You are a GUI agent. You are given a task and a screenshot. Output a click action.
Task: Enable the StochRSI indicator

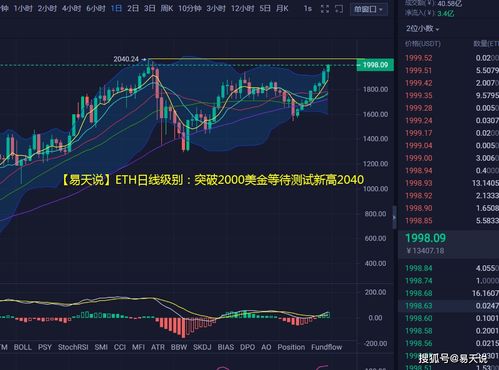pyautogui.click(x=73, y=347)
